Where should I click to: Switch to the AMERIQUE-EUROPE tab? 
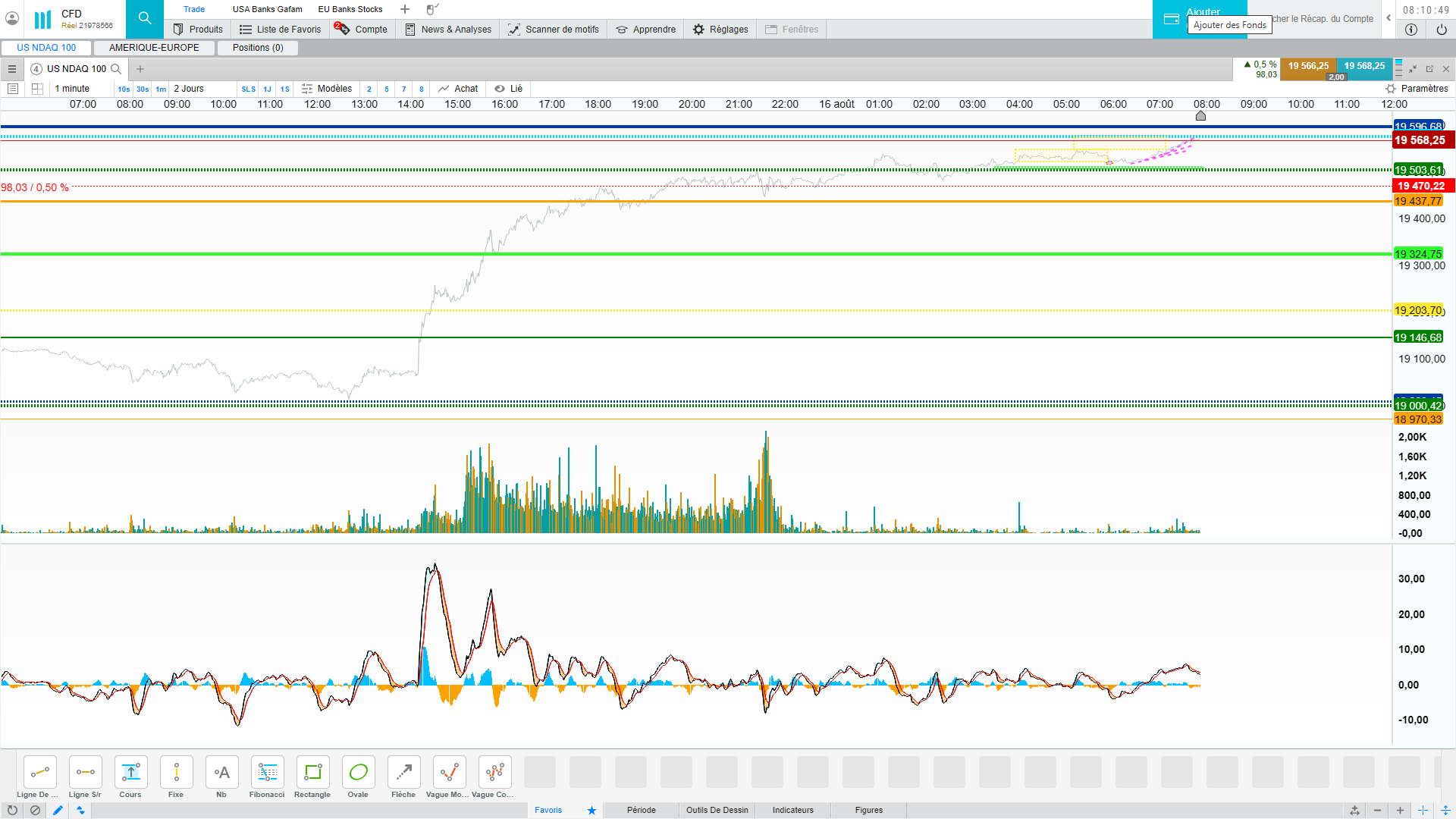coord(154,48)
